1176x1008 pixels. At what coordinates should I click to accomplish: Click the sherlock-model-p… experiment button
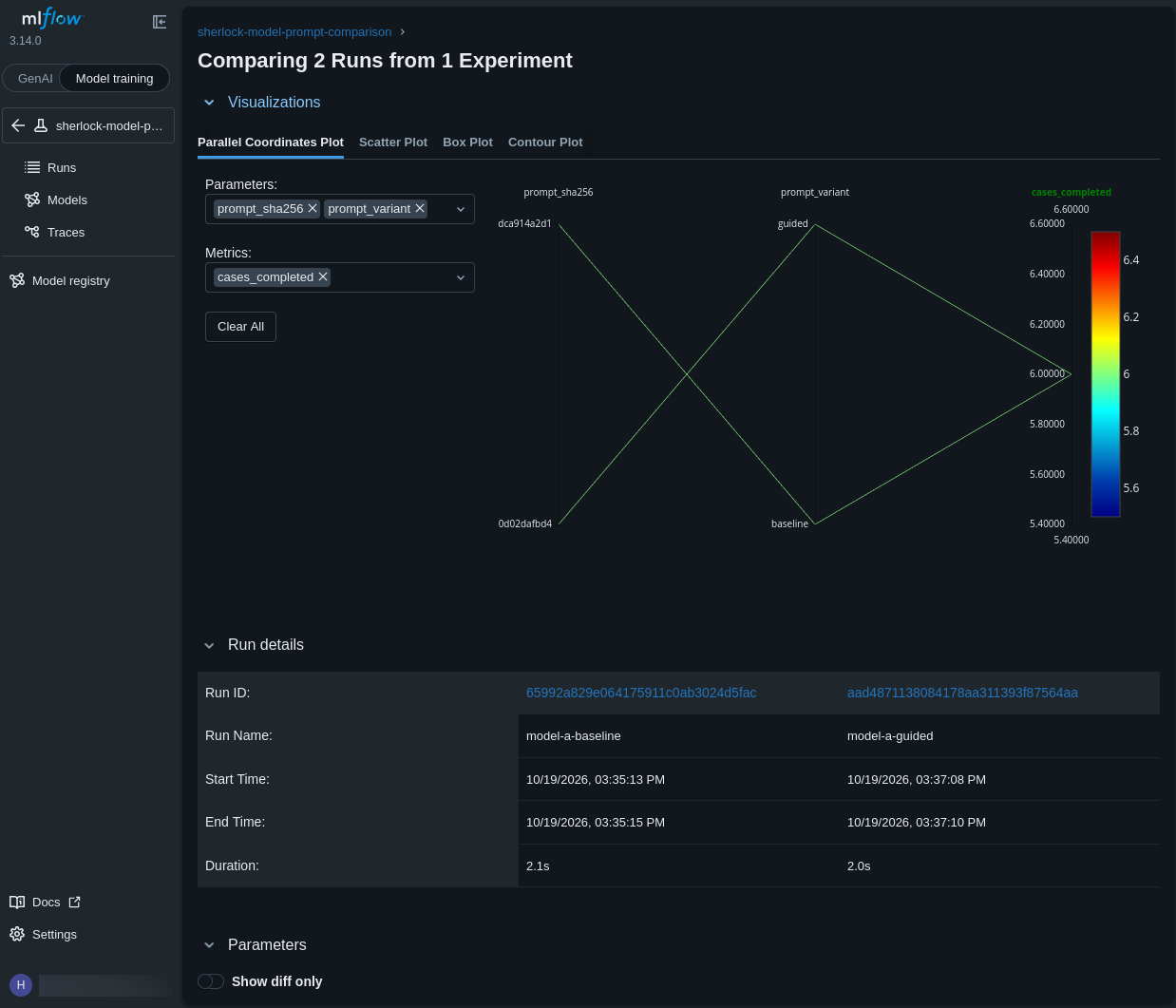tap(88, 125)
